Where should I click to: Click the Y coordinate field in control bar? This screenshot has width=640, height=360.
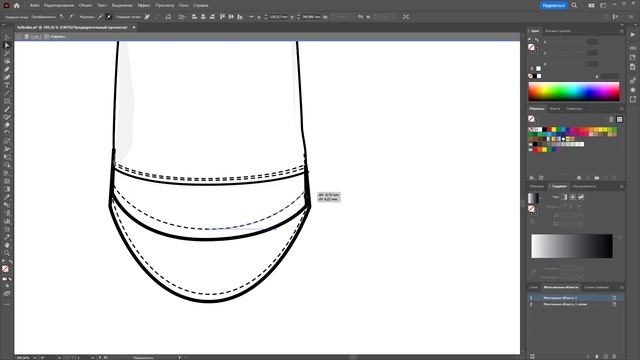point(311,17)
